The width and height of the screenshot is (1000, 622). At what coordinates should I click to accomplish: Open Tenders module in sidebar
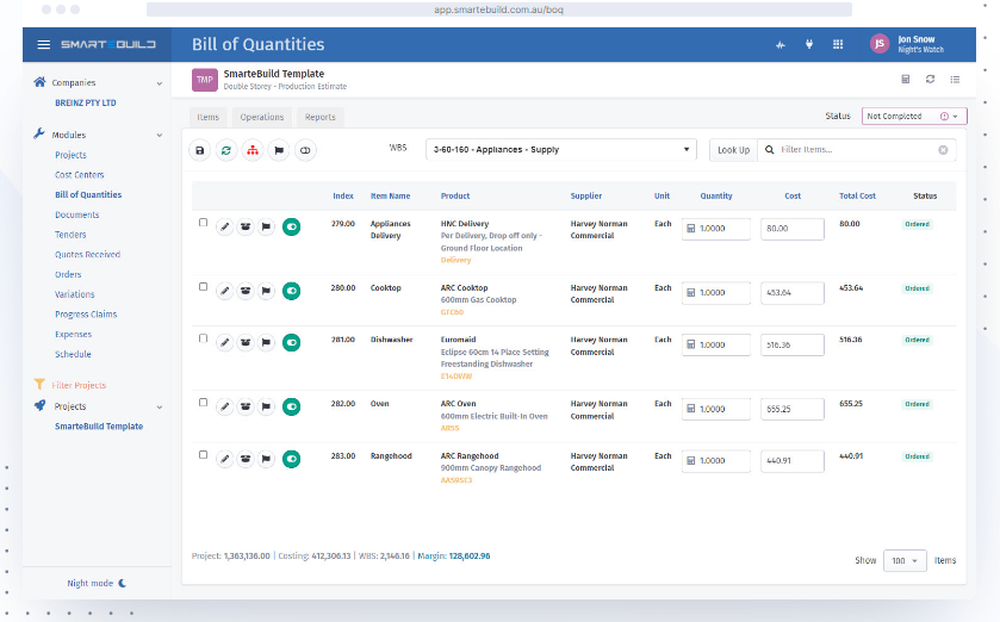point(70,235)
